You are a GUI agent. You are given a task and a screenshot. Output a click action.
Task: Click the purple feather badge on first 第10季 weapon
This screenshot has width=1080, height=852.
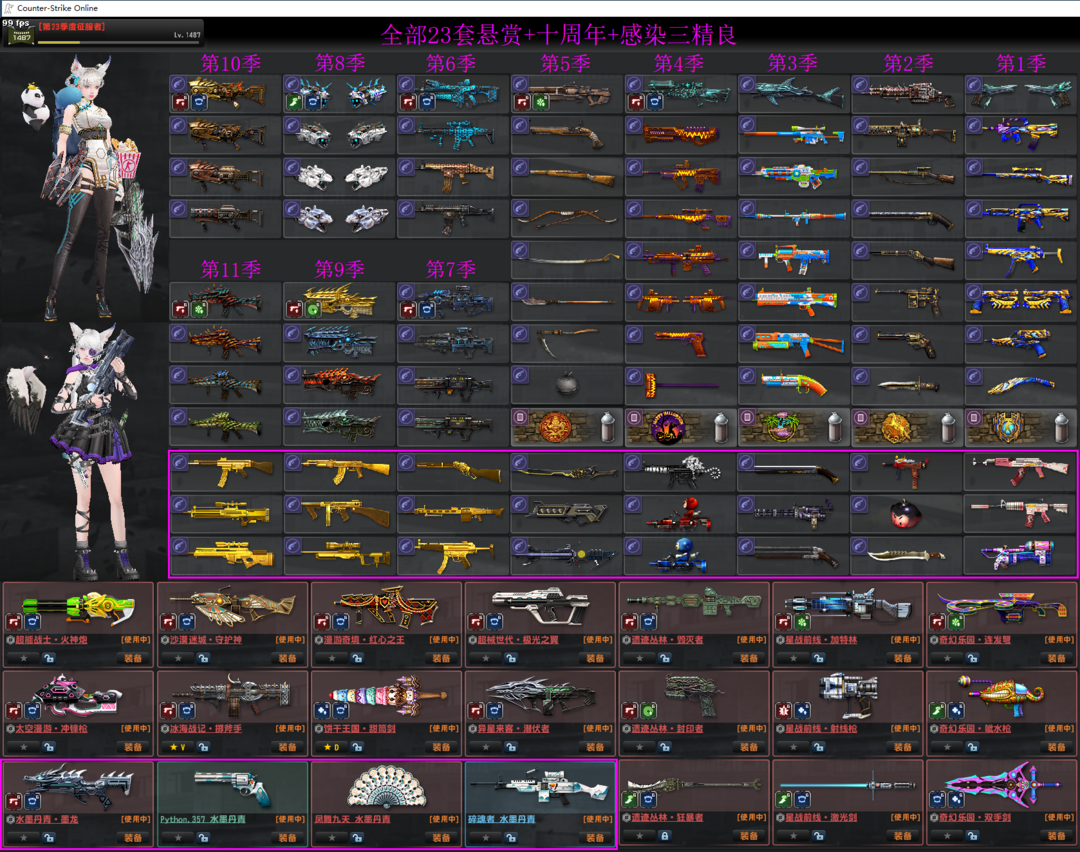[x=178, y=84]
